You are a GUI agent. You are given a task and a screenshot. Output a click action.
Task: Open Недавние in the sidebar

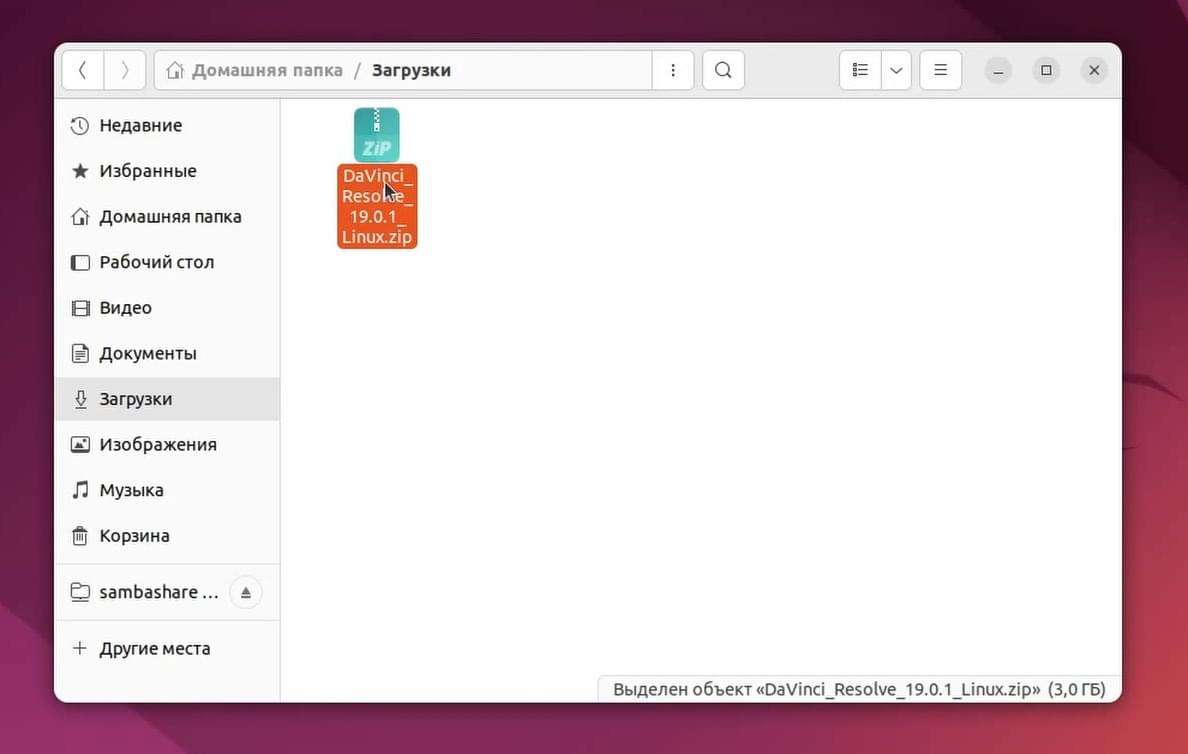point(167,125)
